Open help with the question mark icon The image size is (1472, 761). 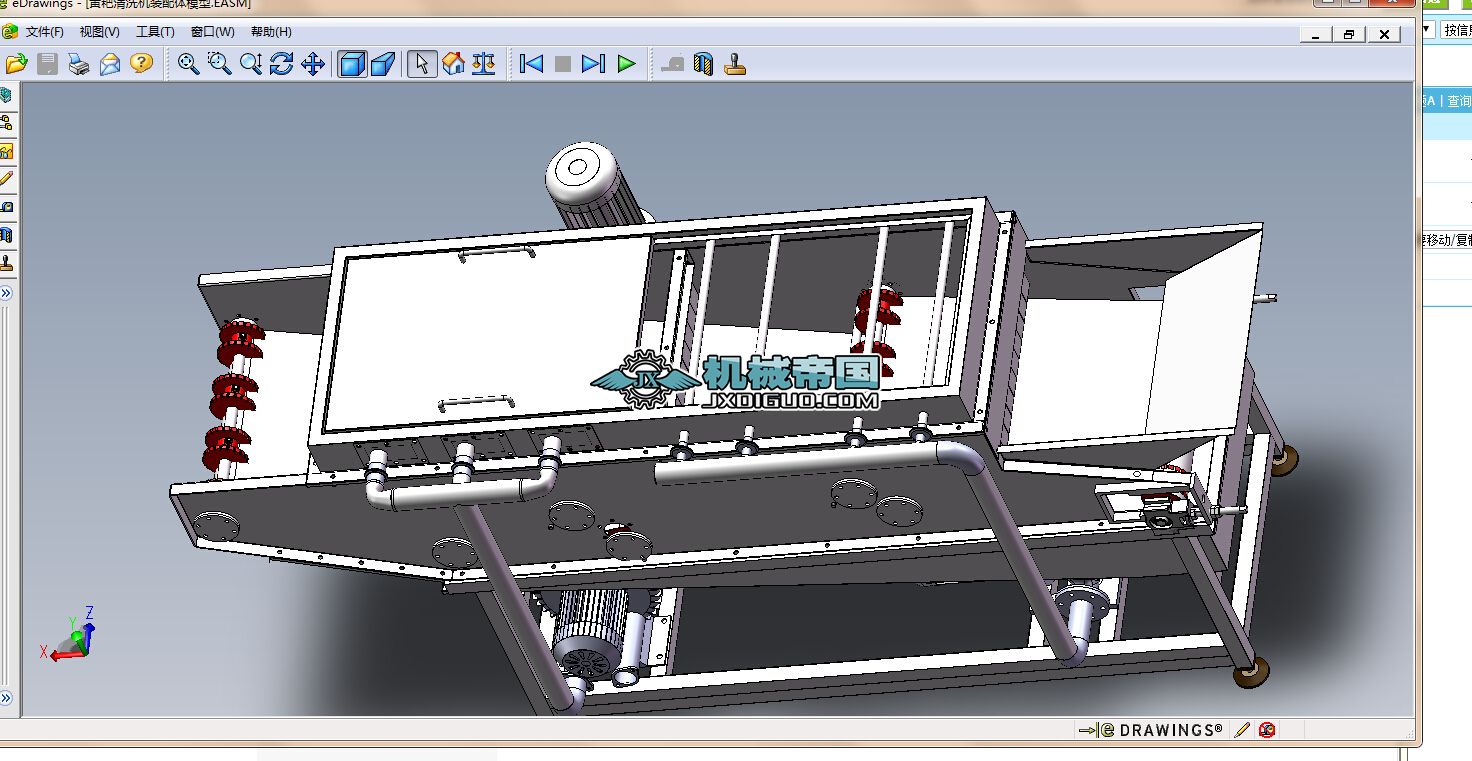[x=141, y=64]
